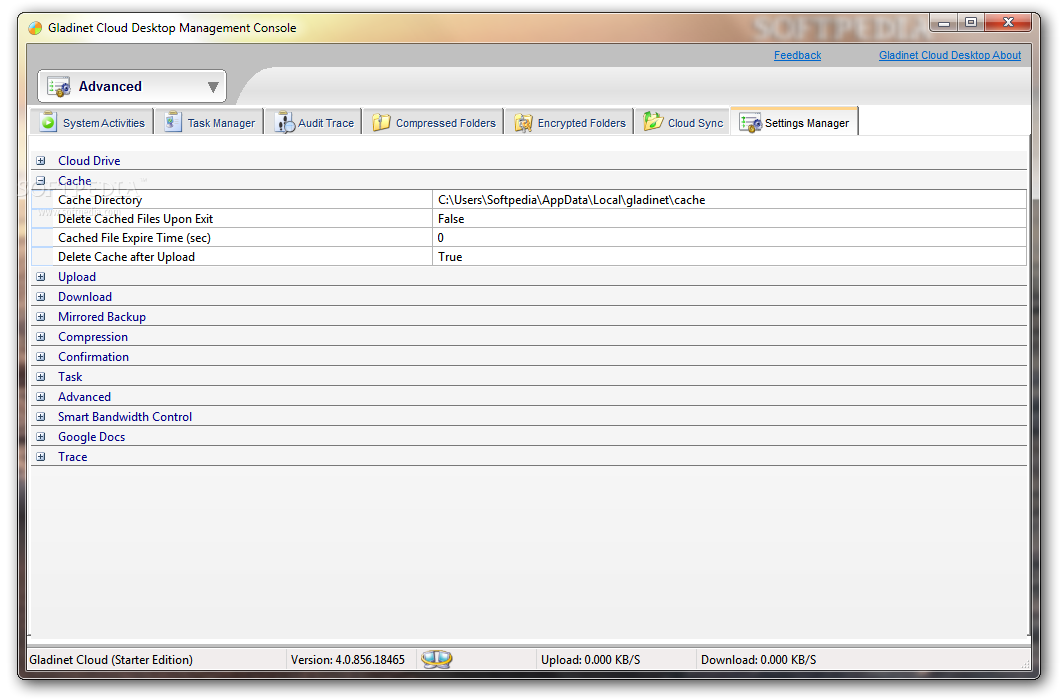Click the Download speed status entry
This screenshot has width=1061, height=700.
coord(759,659)
